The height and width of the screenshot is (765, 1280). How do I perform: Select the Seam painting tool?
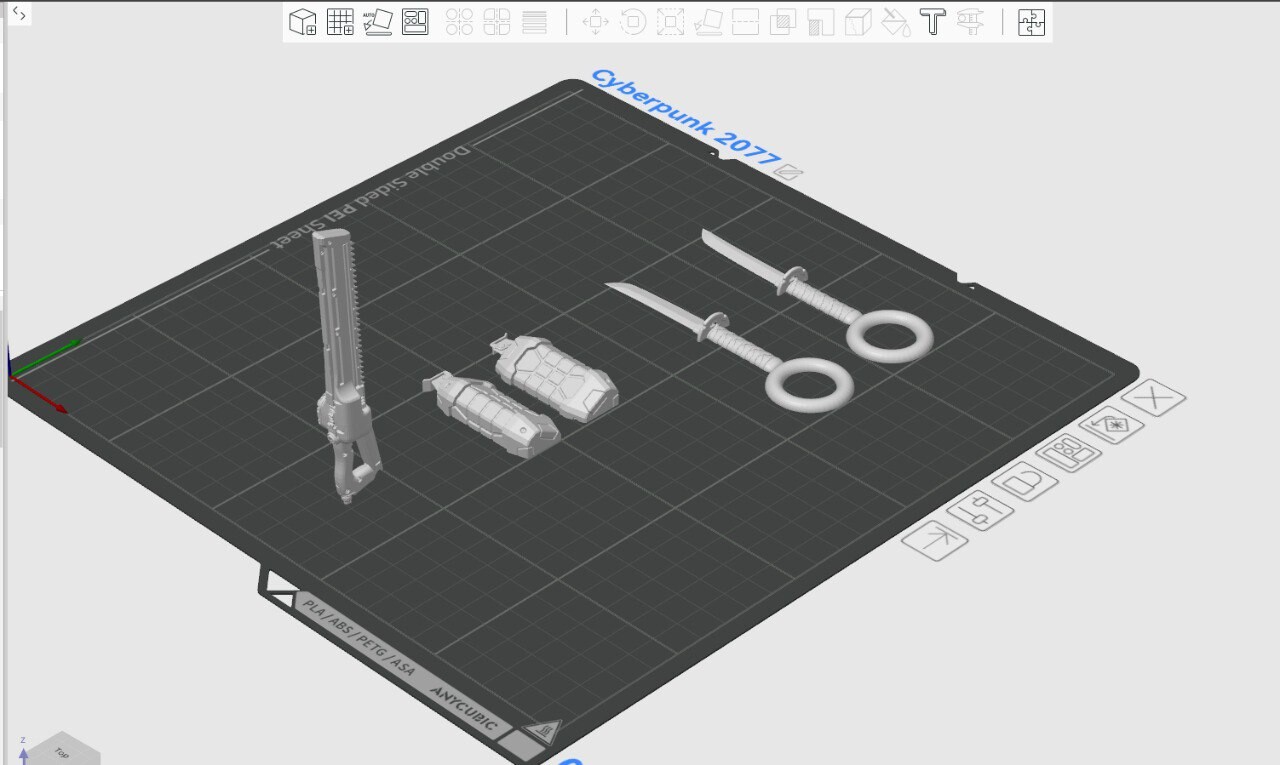(x=858, y=22)
